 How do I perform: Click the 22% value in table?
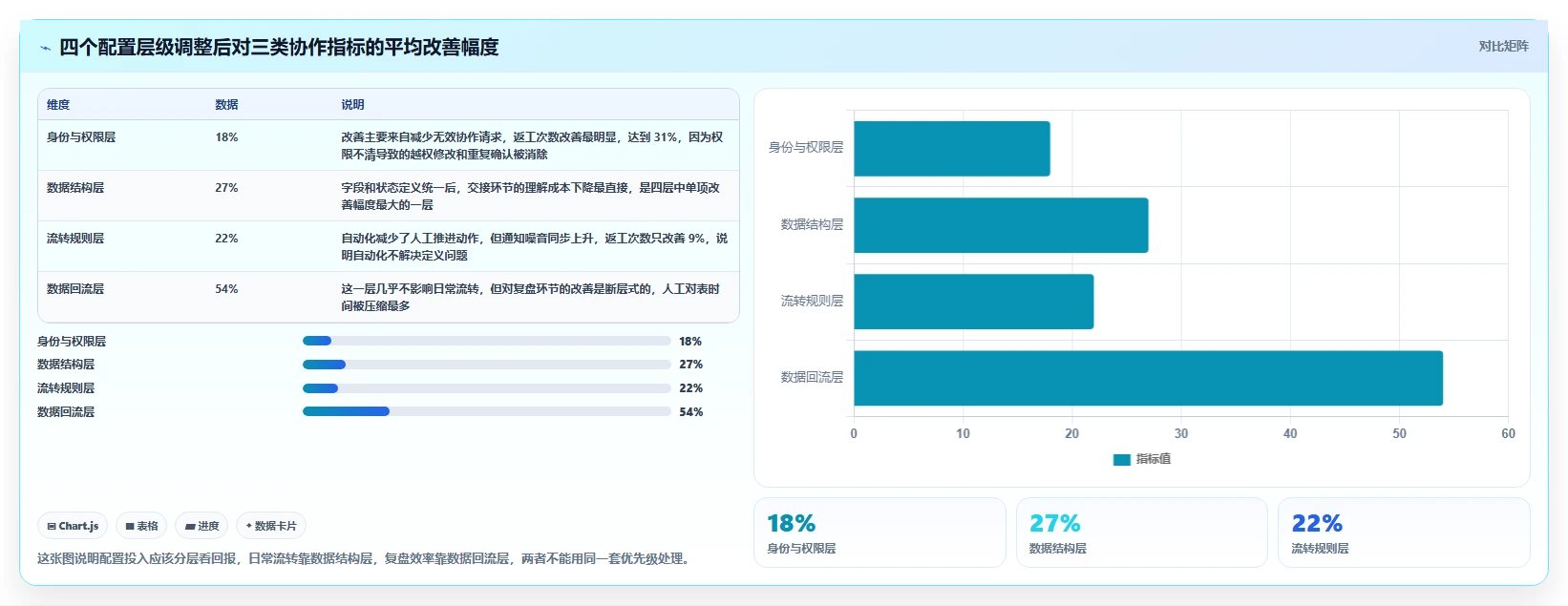pos(226,239)
